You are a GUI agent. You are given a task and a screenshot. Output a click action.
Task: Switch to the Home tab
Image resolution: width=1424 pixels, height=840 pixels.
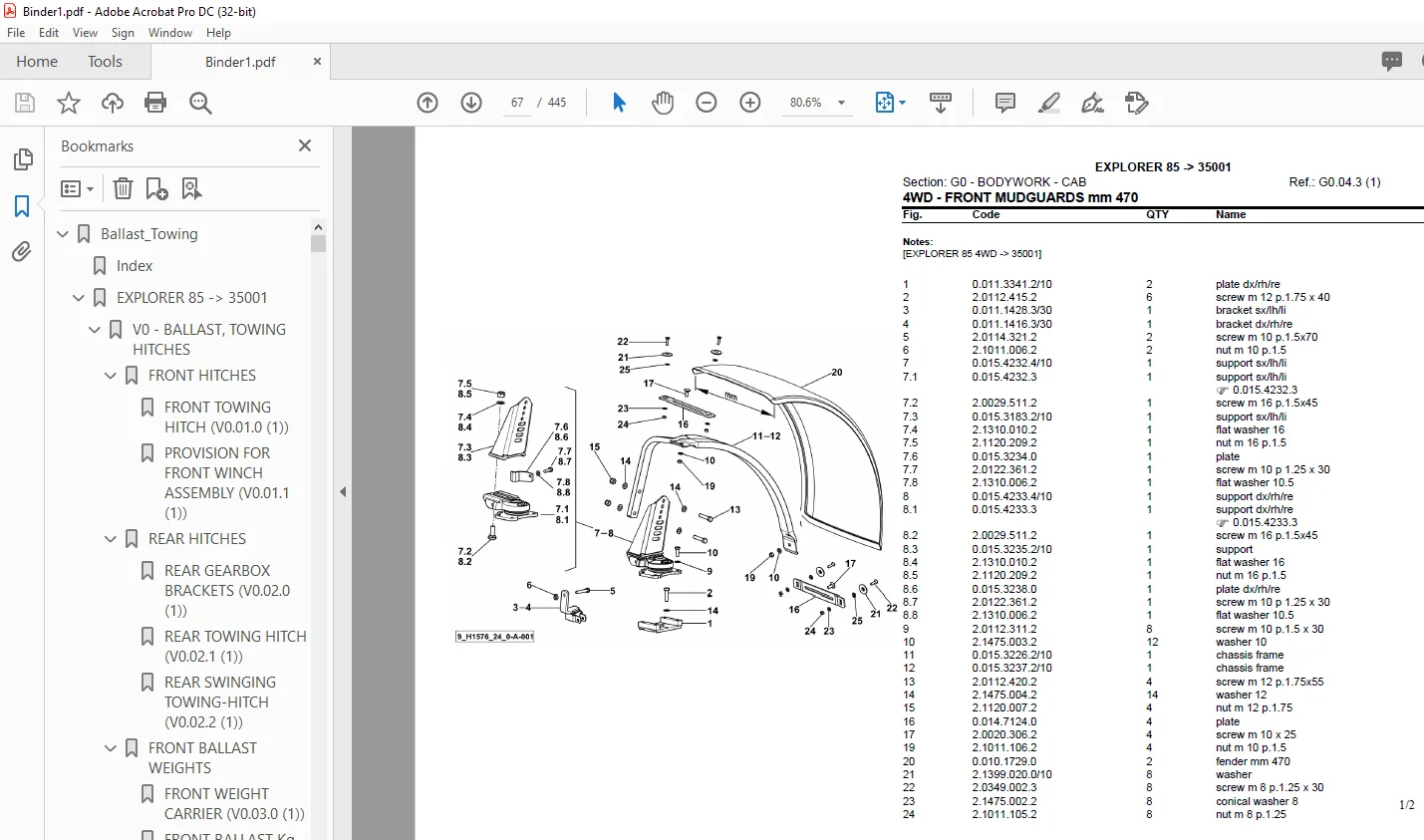click(37, 62)
